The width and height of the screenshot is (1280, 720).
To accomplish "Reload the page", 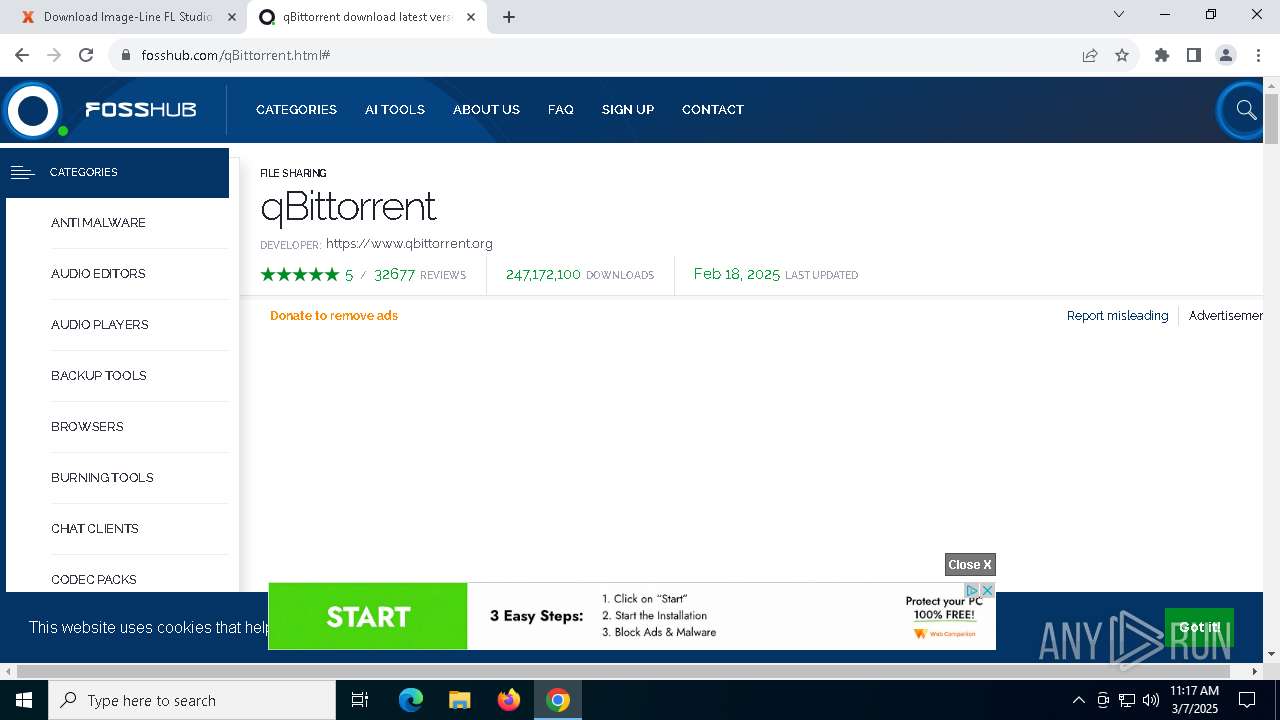I will coord(86,55).
